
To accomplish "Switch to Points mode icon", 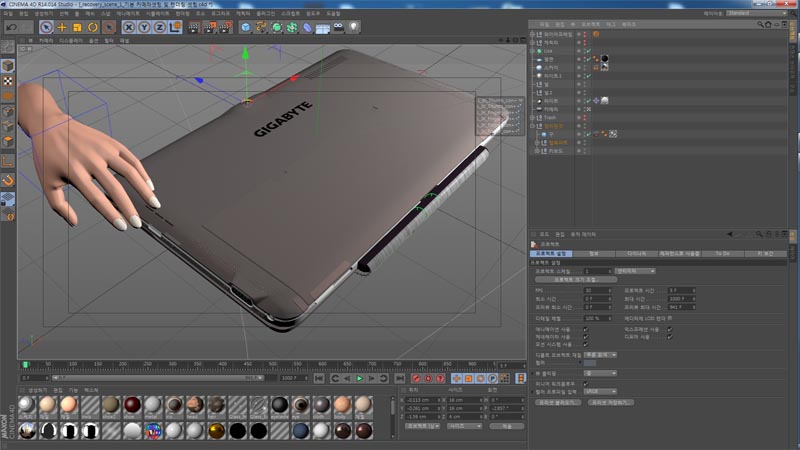I will (8, 111).
